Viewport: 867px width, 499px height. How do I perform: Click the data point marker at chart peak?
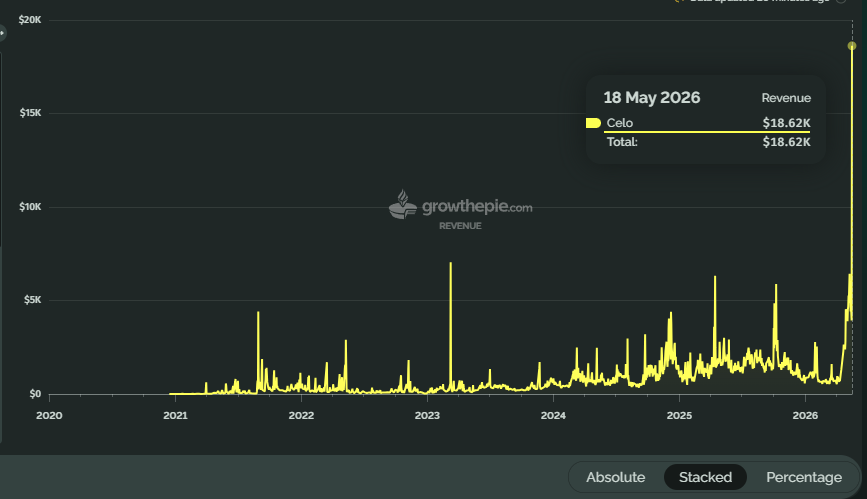(x=852, y=46)
